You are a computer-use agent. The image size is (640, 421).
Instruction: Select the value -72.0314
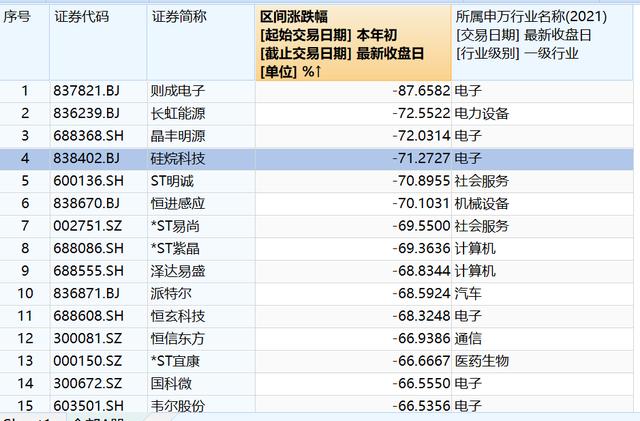pyautogui.click(x=421, y=136)
